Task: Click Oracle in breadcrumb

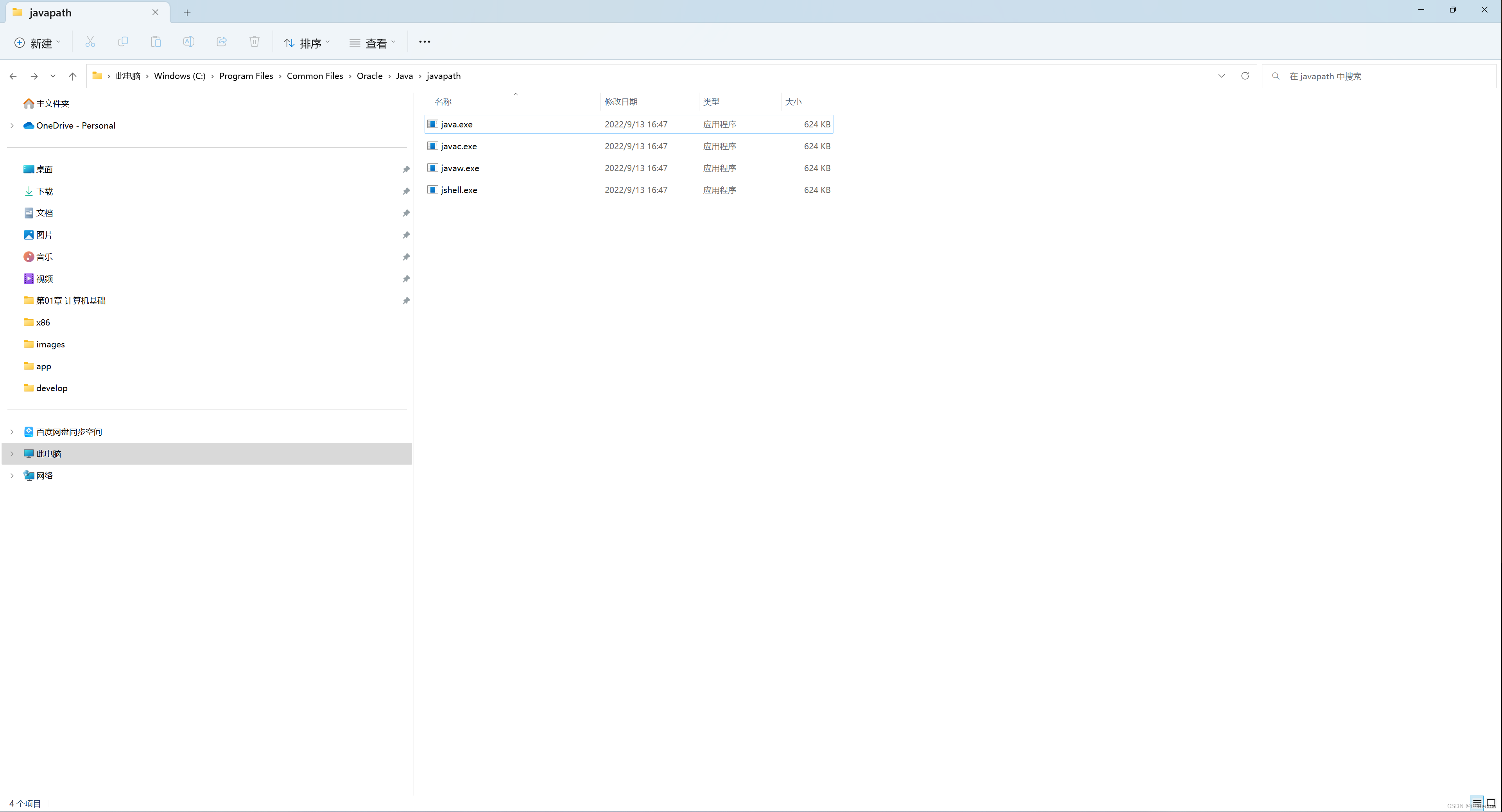Action: click(370, 76)
